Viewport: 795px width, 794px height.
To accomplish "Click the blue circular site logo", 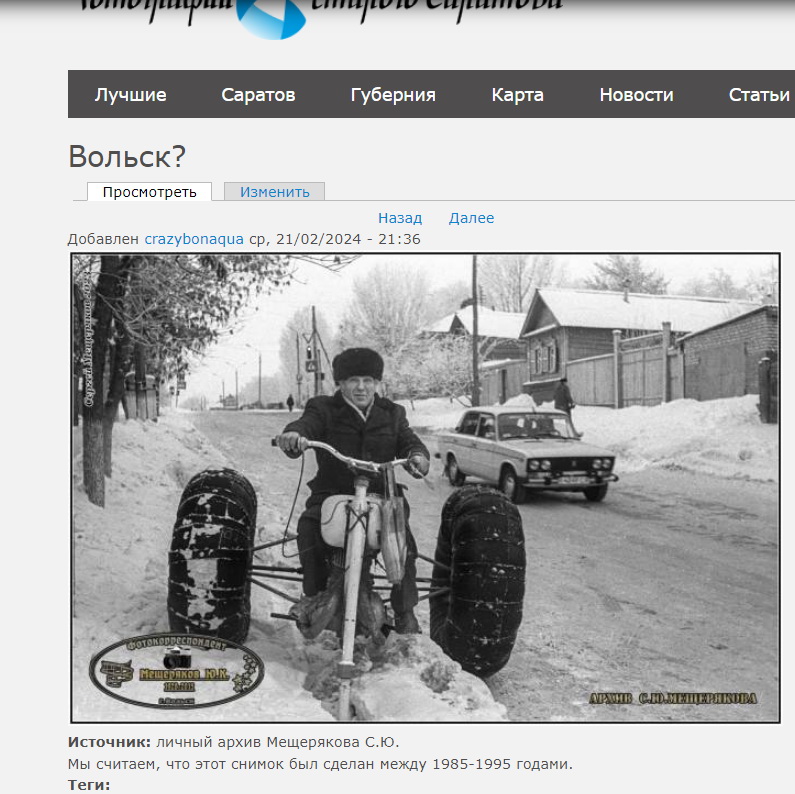I will (x=271, y=18).
